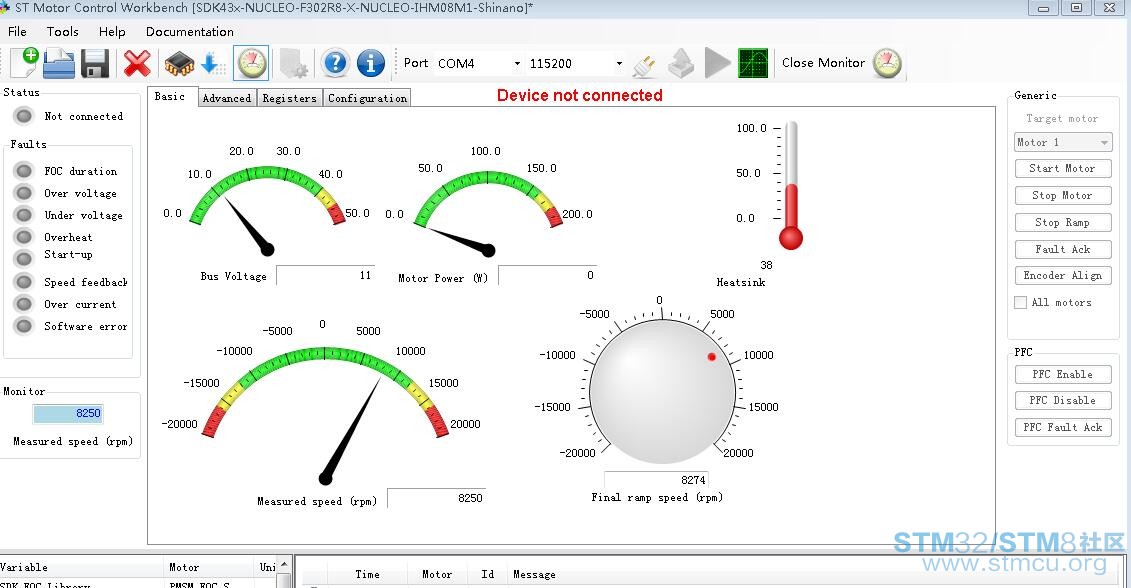Click the grayed upload arrow icon
The width and height of the screenshot is (1131, 588).
pos(681,63)
